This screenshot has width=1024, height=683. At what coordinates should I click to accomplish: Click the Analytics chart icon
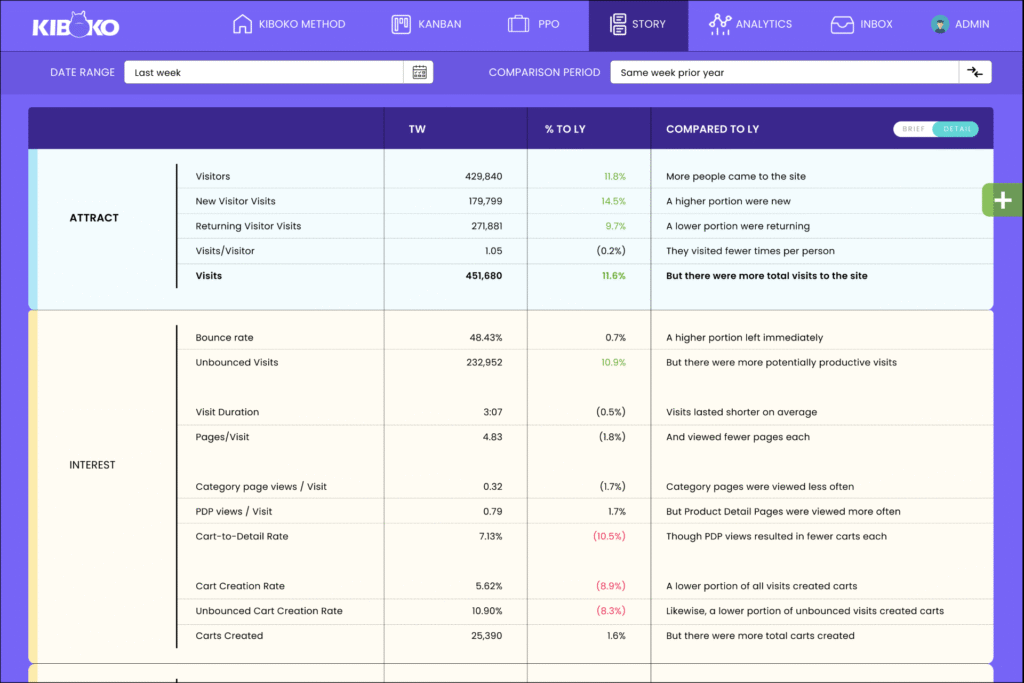point(719,24)
